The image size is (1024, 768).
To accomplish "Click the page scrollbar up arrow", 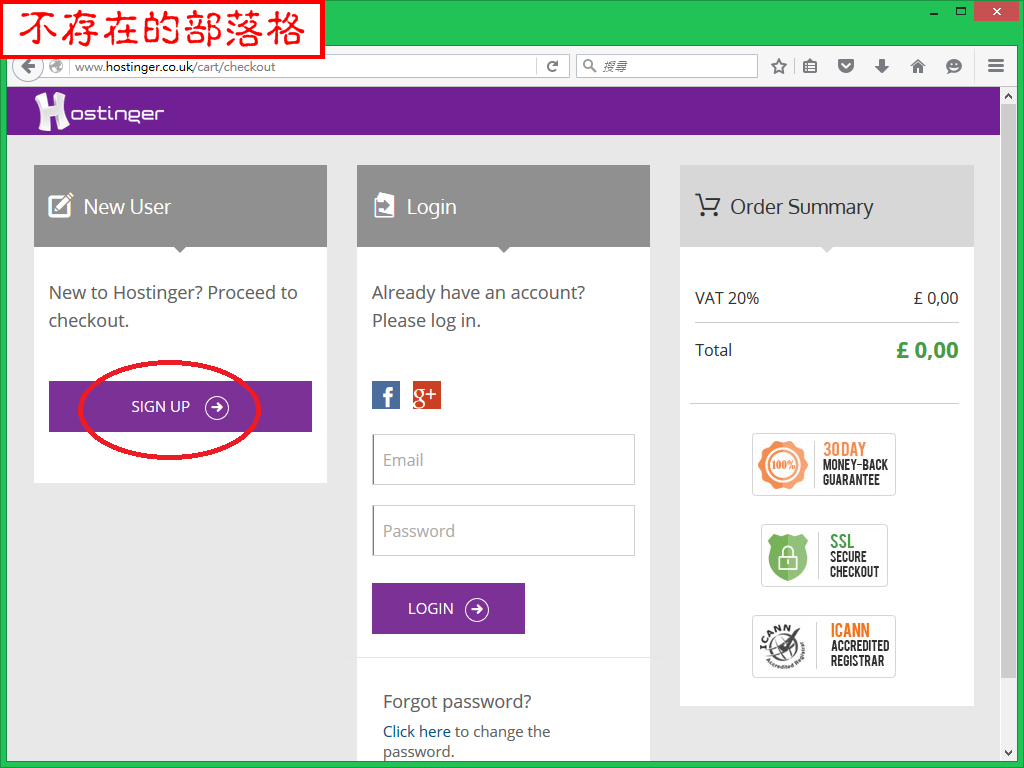I will [x=1008, y=96].
